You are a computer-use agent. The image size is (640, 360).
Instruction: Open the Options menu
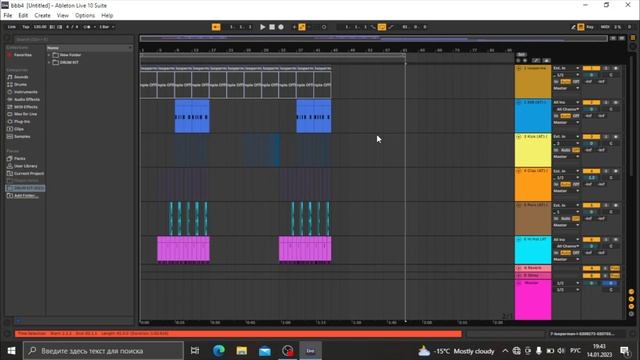[85, 16]
